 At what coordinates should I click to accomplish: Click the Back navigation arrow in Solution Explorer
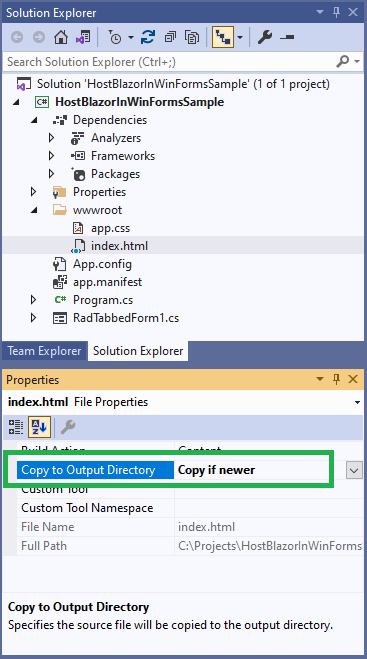17,37
